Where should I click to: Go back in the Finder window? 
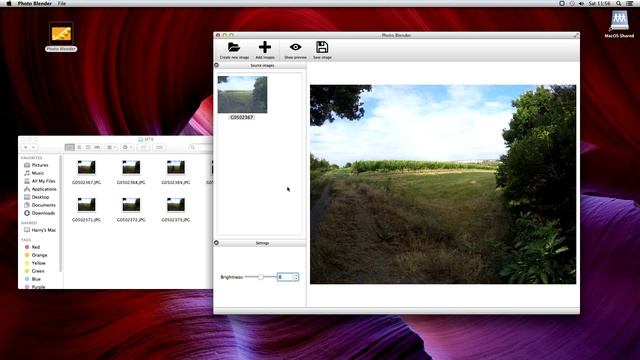click(x=26, y=147)
